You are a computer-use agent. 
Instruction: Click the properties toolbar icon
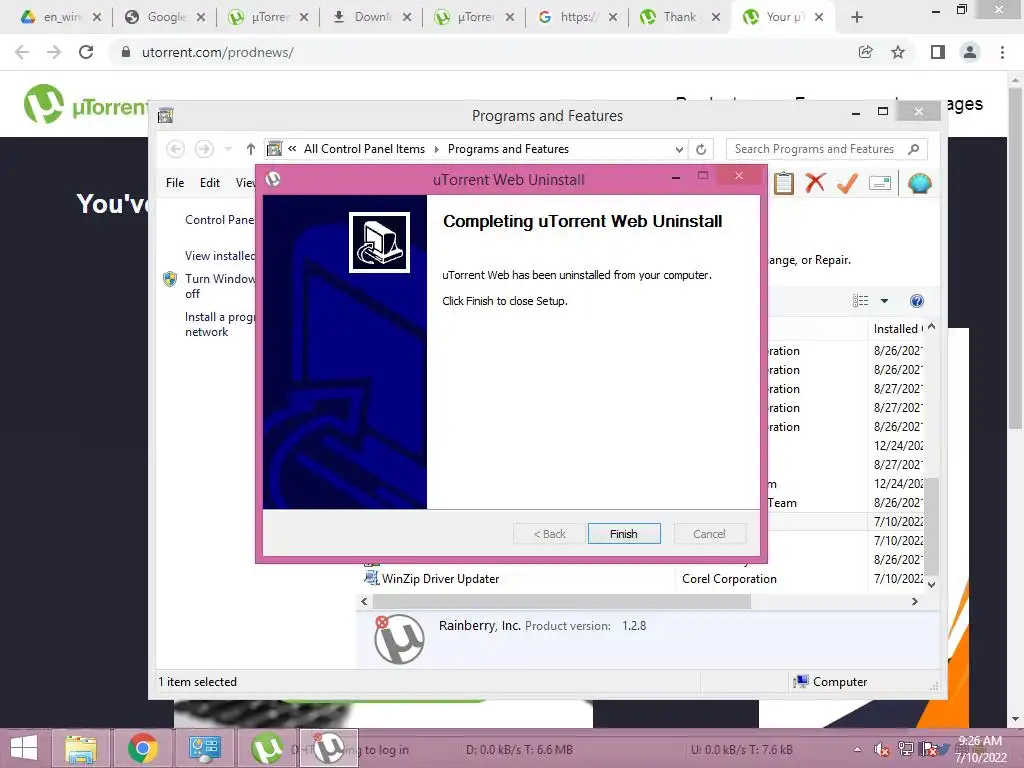pos(880,184)
